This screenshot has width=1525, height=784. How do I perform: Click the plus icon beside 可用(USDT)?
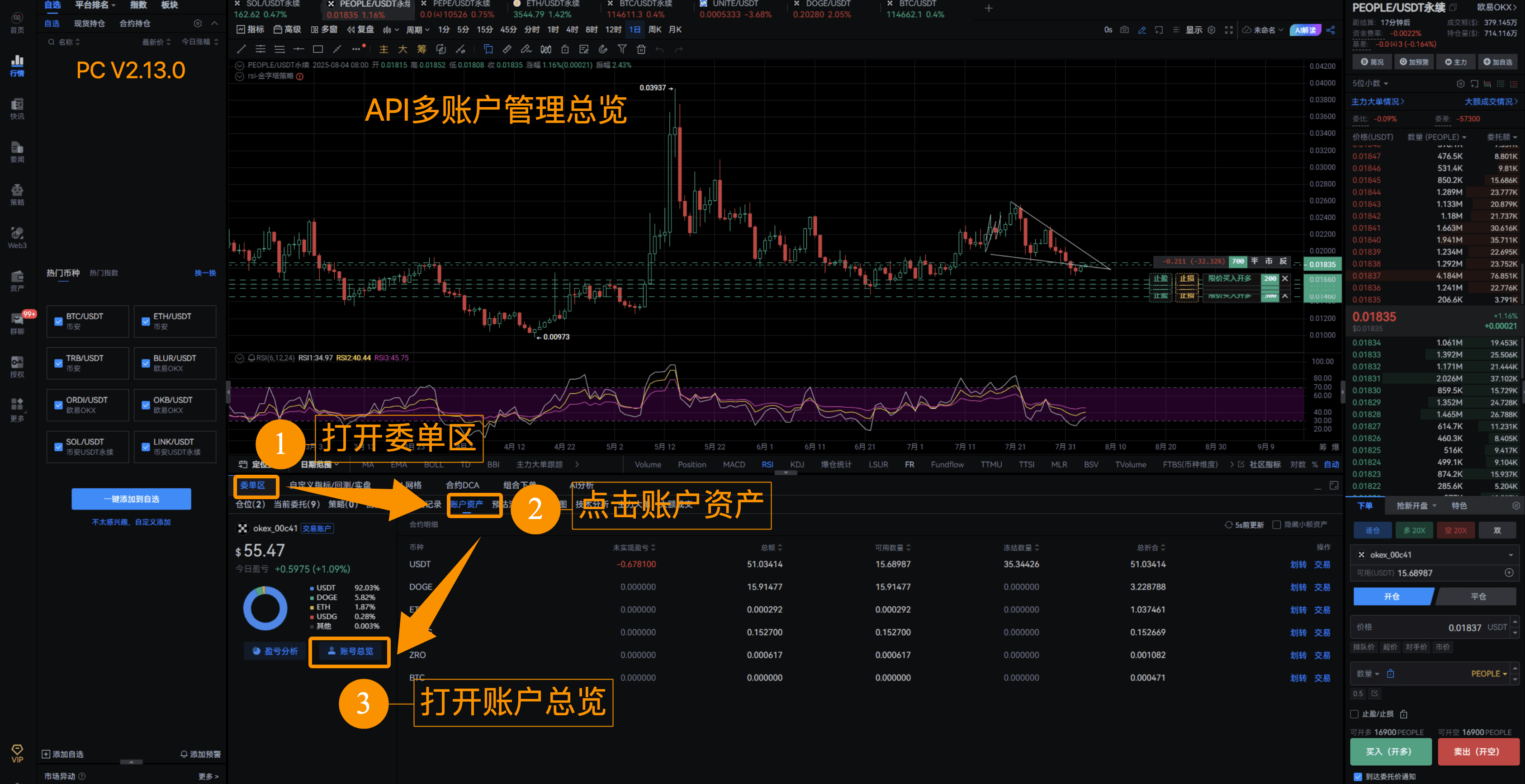click(x=1509, y=572)
